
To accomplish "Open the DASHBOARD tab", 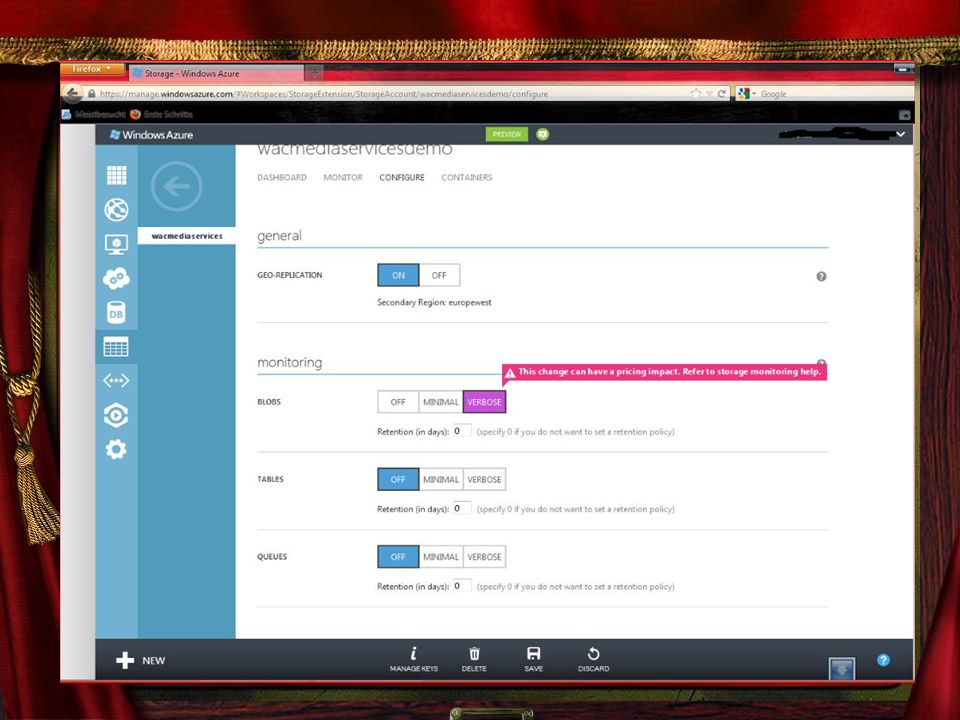I will click(282, 178).
